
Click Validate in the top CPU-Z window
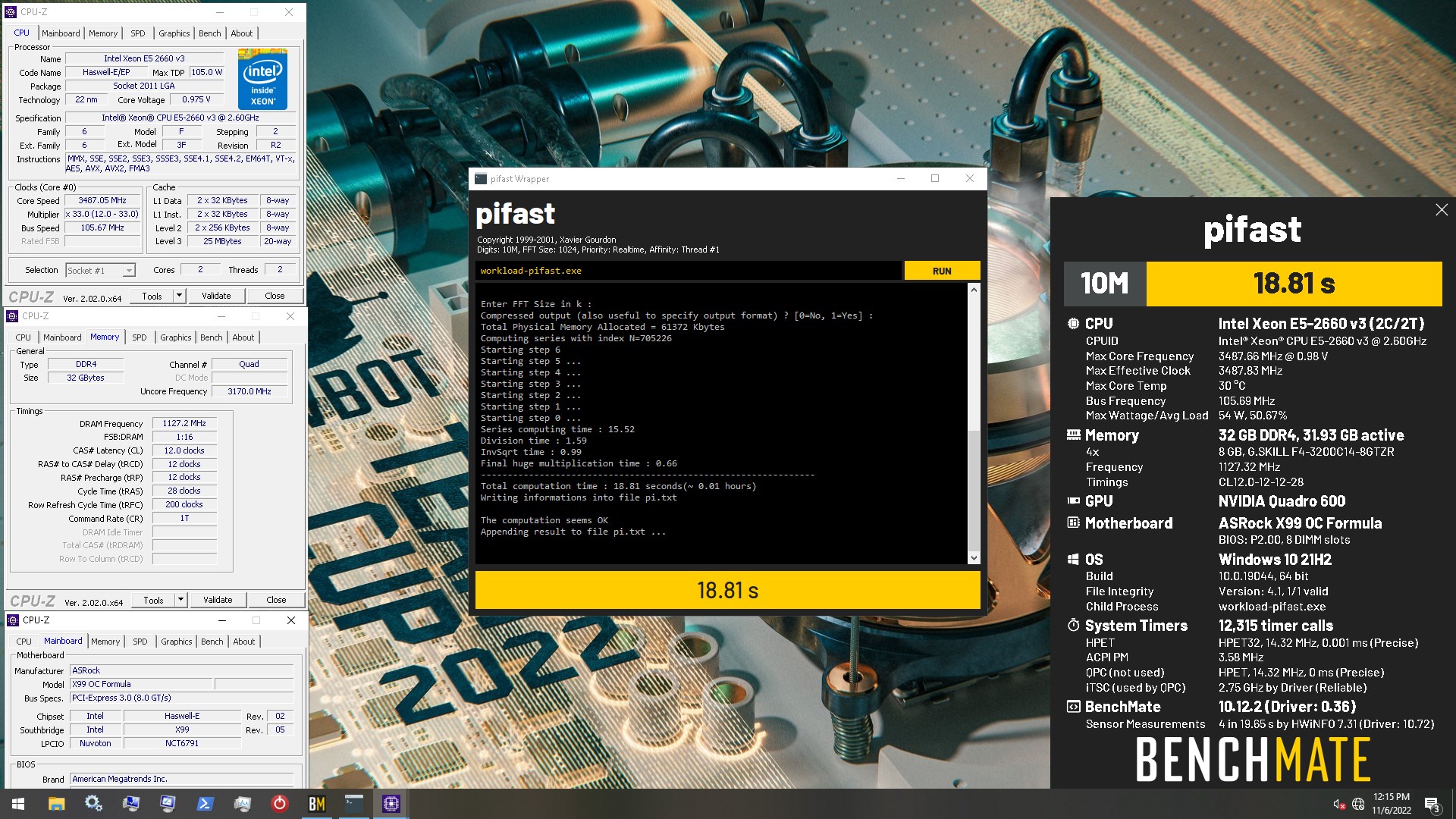(216, 296)
